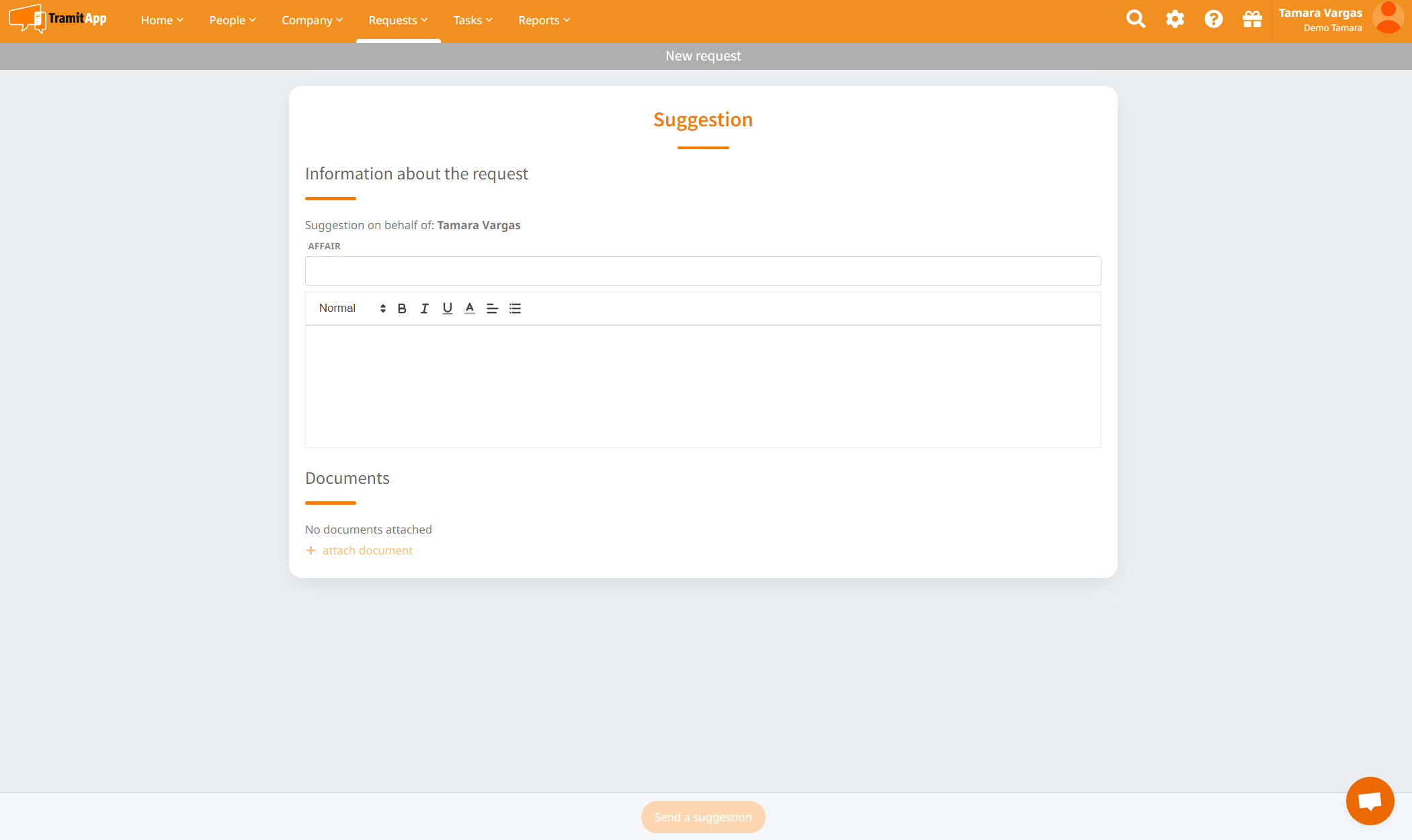This screenshot has width=1412, height=840.
Task: Expand the Company menu
Action: [312, 20]
